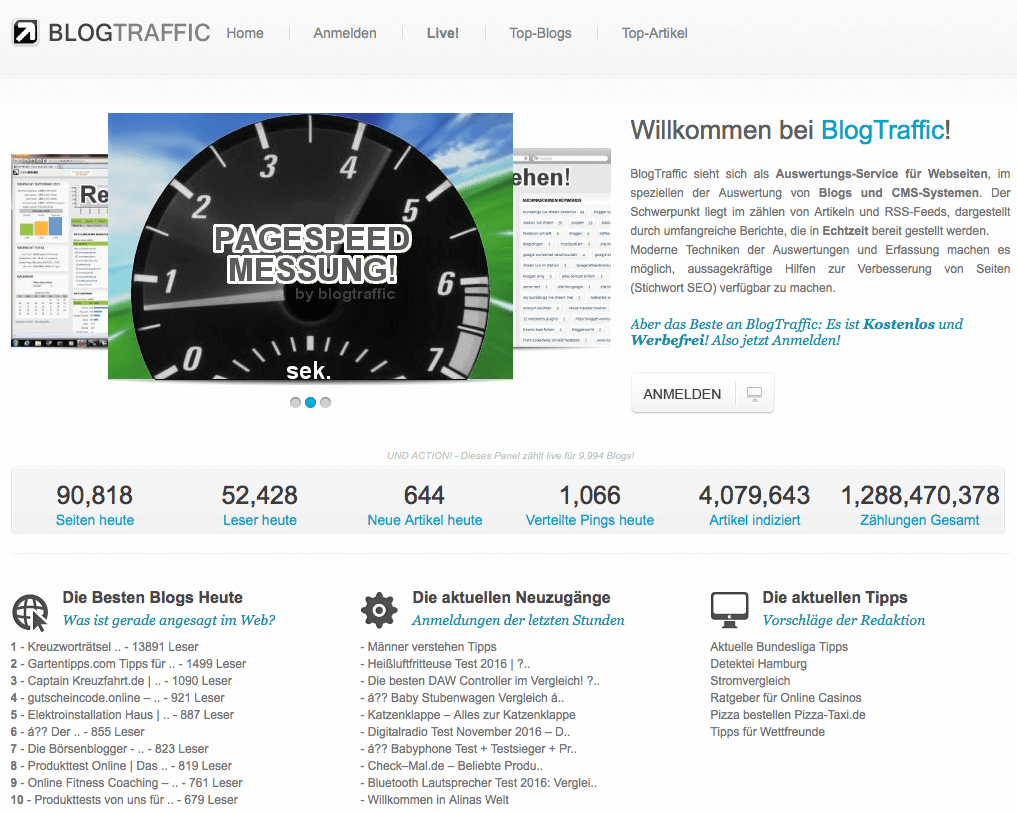Image resolution: width=1017 pixels, height=813 pixels.
Task: Click the gear icon beside Die aktuellen Neuzugänge
Action: [379, 610]
